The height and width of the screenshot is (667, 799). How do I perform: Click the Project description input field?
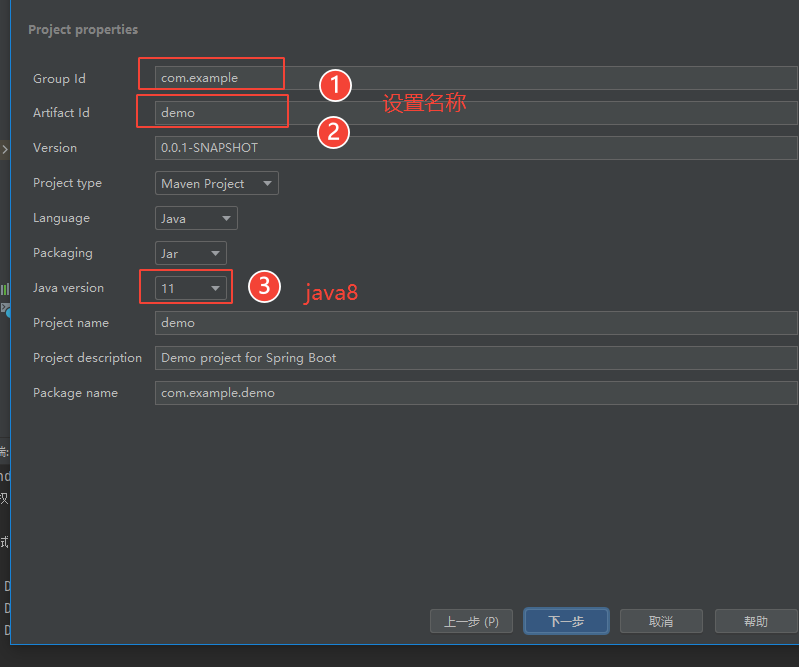[476, 358]
